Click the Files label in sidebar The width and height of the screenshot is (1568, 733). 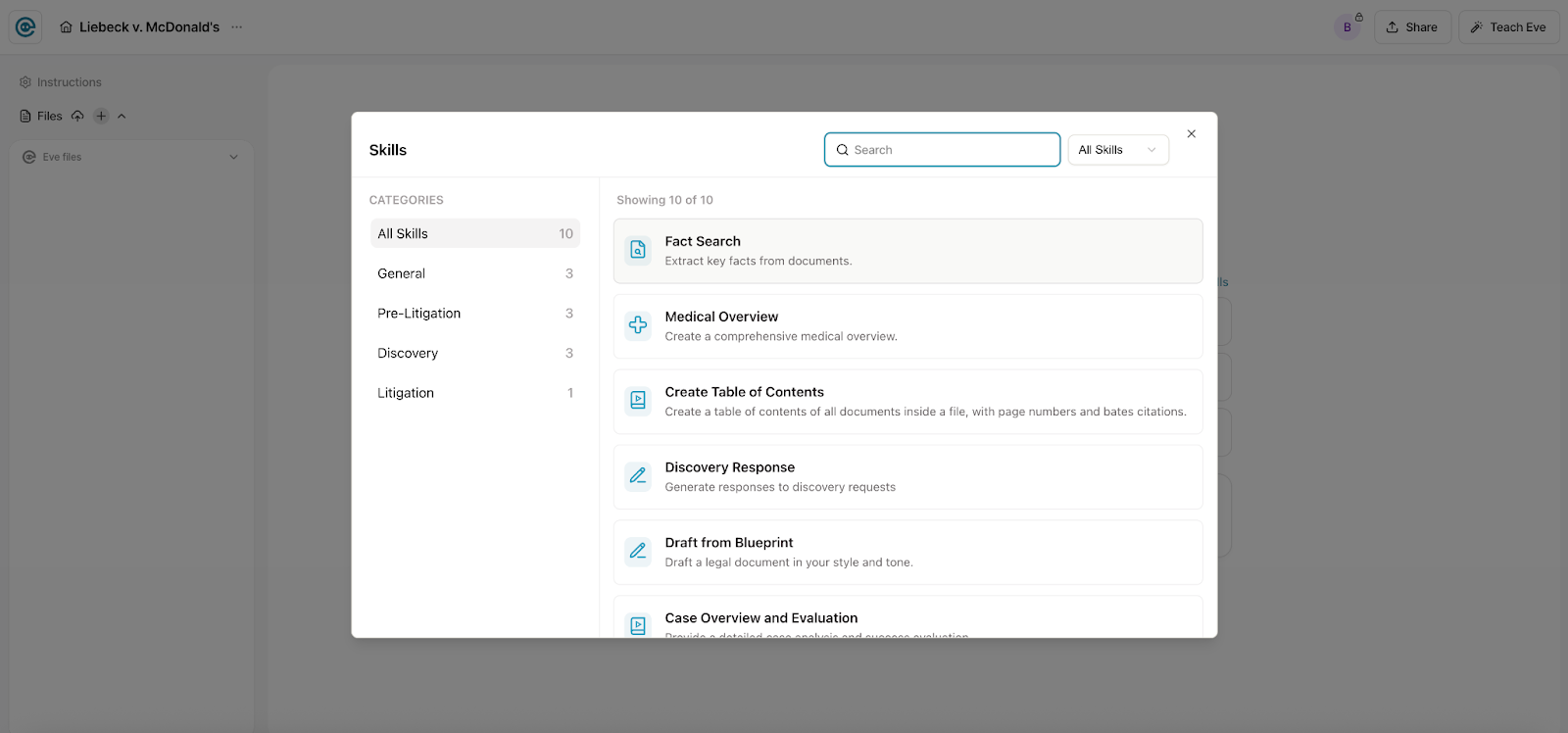tap(50, 116)
